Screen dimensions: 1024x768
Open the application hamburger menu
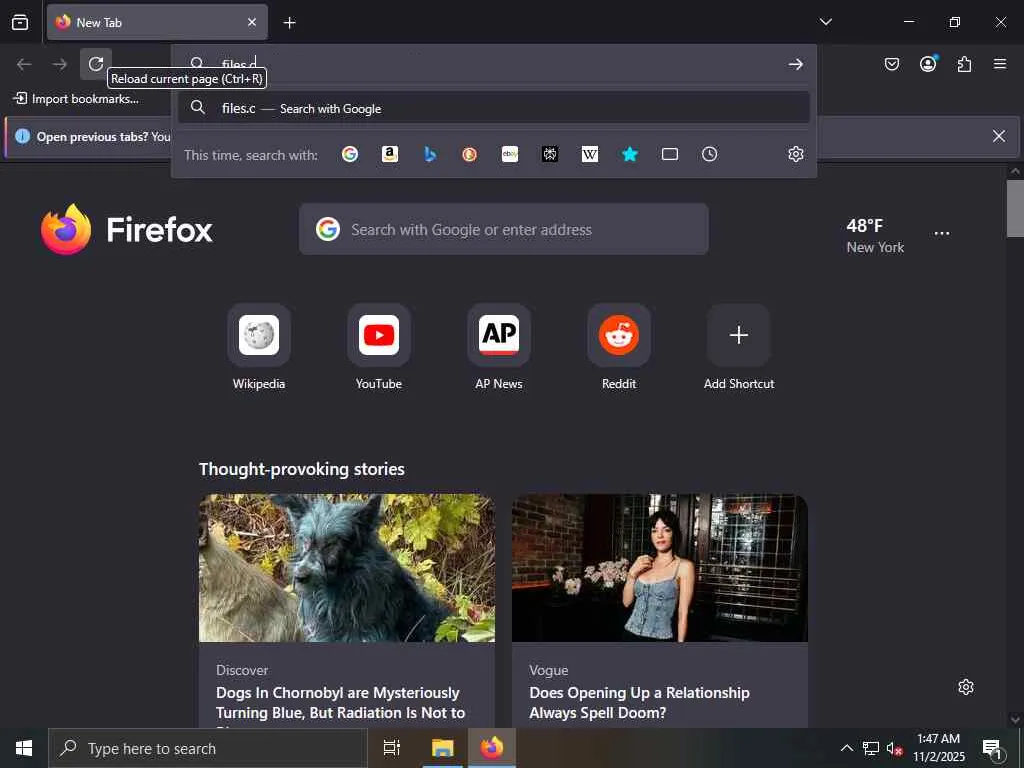point(999,64)
